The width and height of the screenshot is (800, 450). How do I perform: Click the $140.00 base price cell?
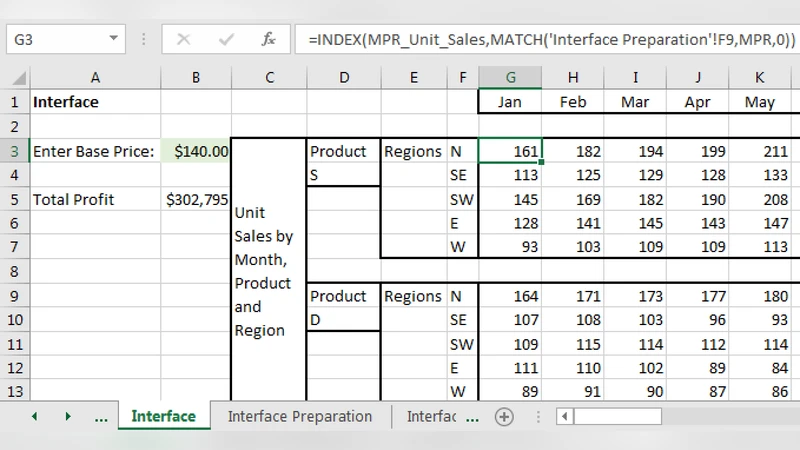point(196,151)
